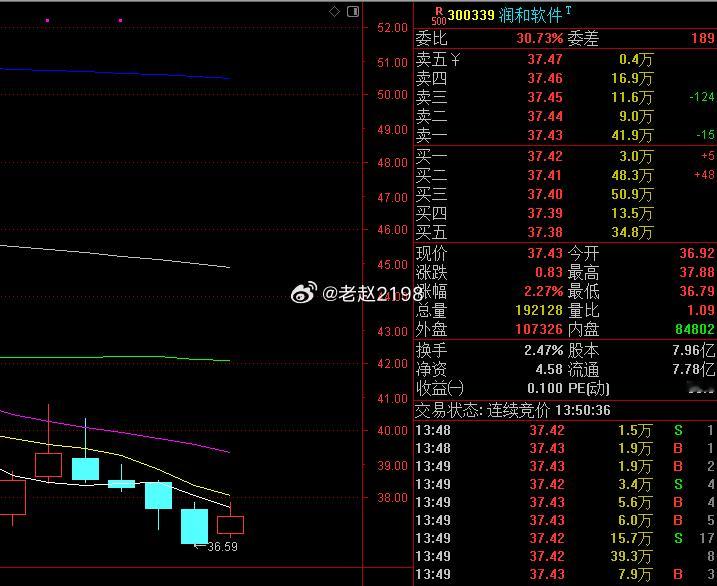Click the 现价 label
The width and height of the screenshot is (717, 586).
[x=431, y=253]
